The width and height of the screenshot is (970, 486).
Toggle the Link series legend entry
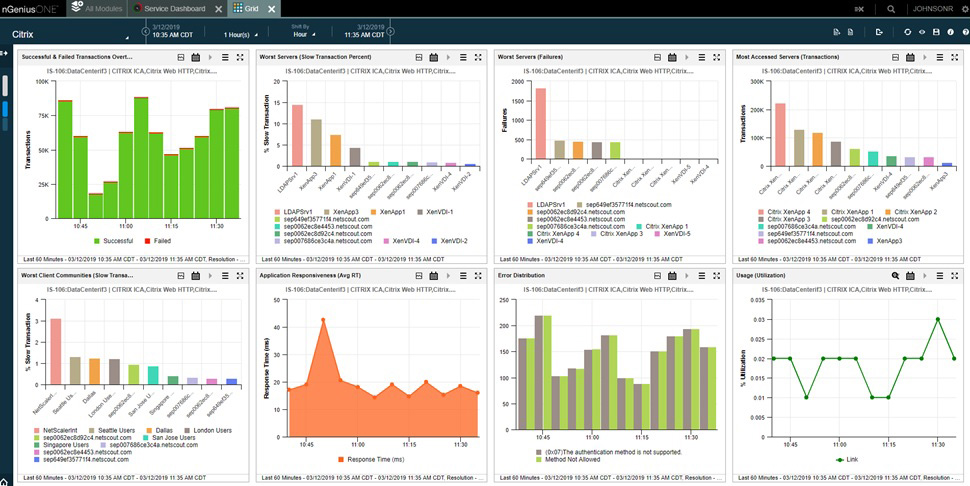[x=847, y=459]
